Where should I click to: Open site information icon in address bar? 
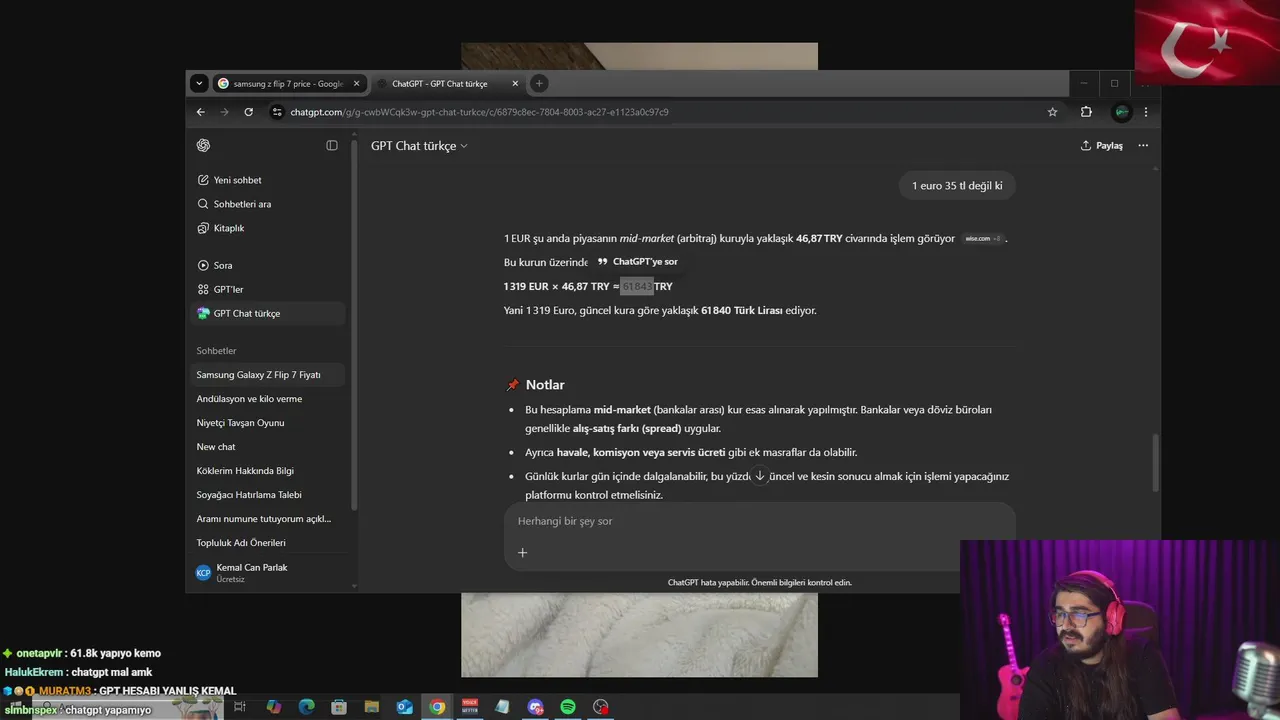pyautogui.click(x=277, y=112)
